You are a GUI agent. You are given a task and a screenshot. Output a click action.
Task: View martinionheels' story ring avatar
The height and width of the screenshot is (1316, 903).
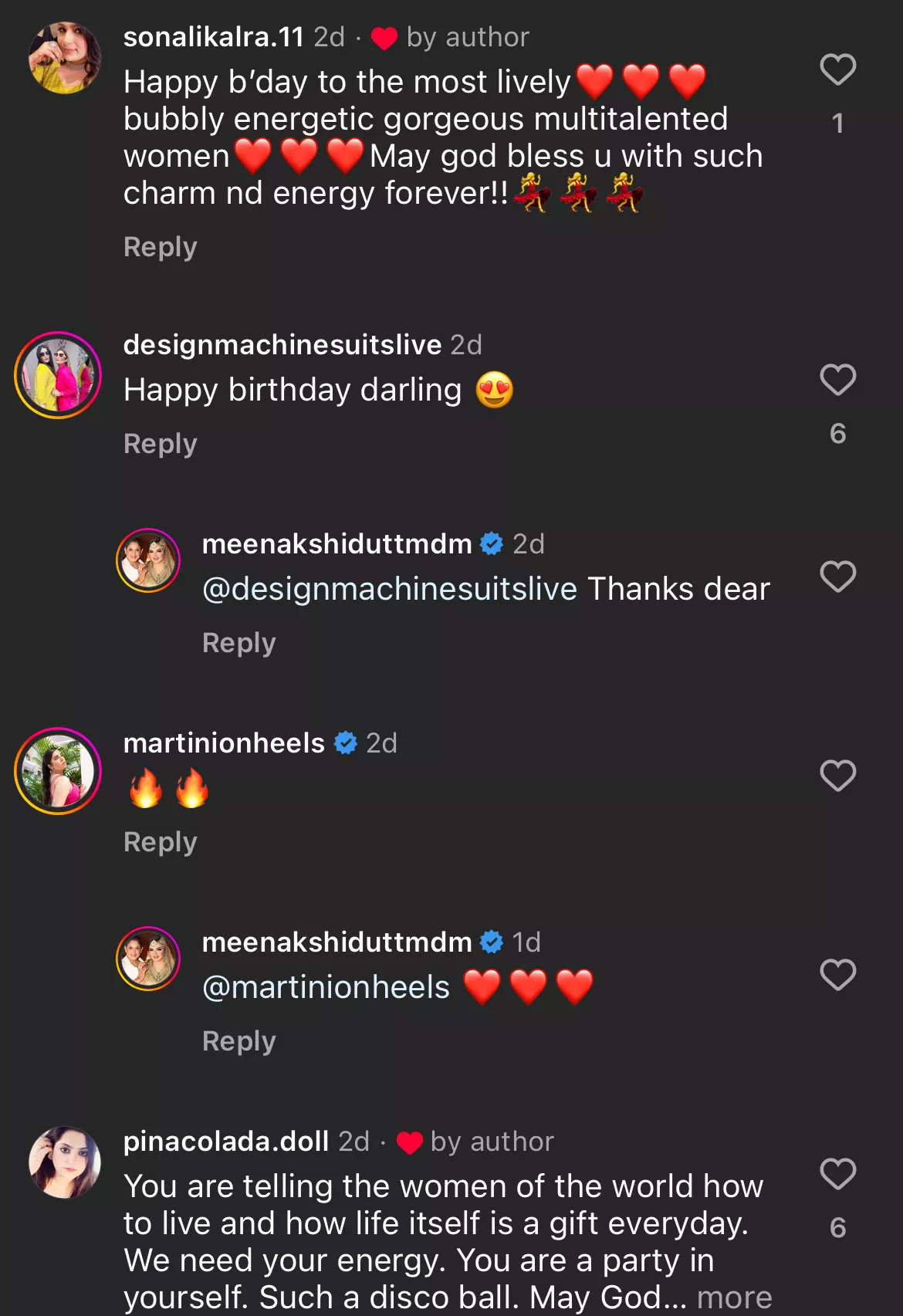[x=58, y=771]
